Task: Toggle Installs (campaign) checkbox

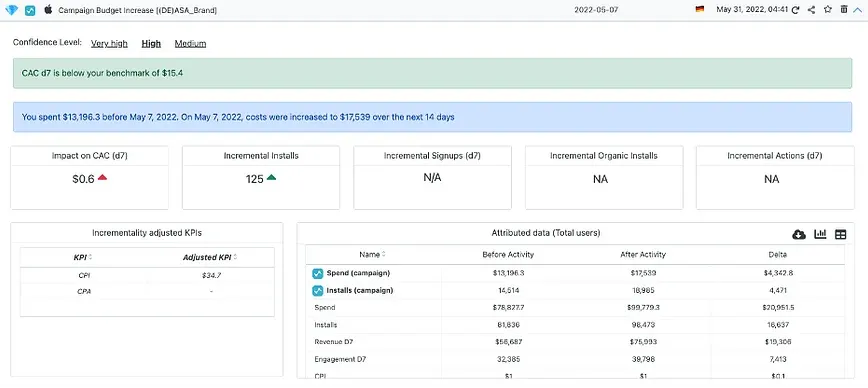Action: (318, 291)
